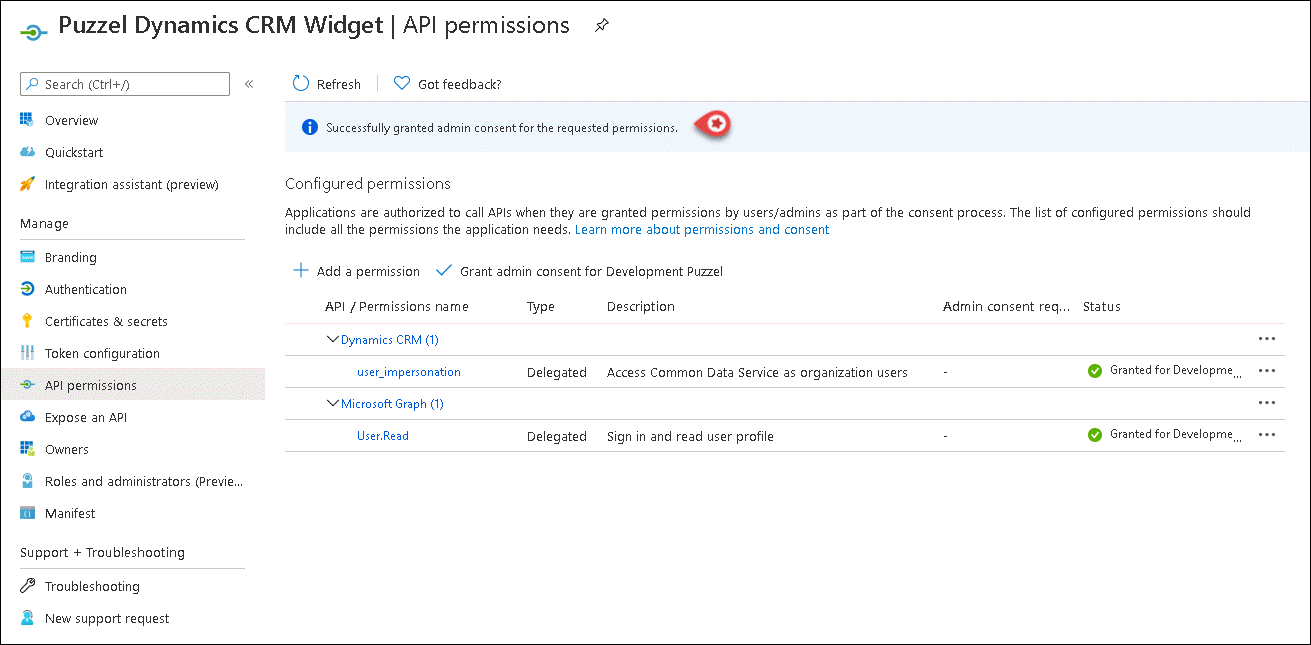Image resolution: width=1311 pixels, height=645 pixels.
Task: Collapse the Microsoft Graph (1) permission group
Action: [x=333, y=404]
